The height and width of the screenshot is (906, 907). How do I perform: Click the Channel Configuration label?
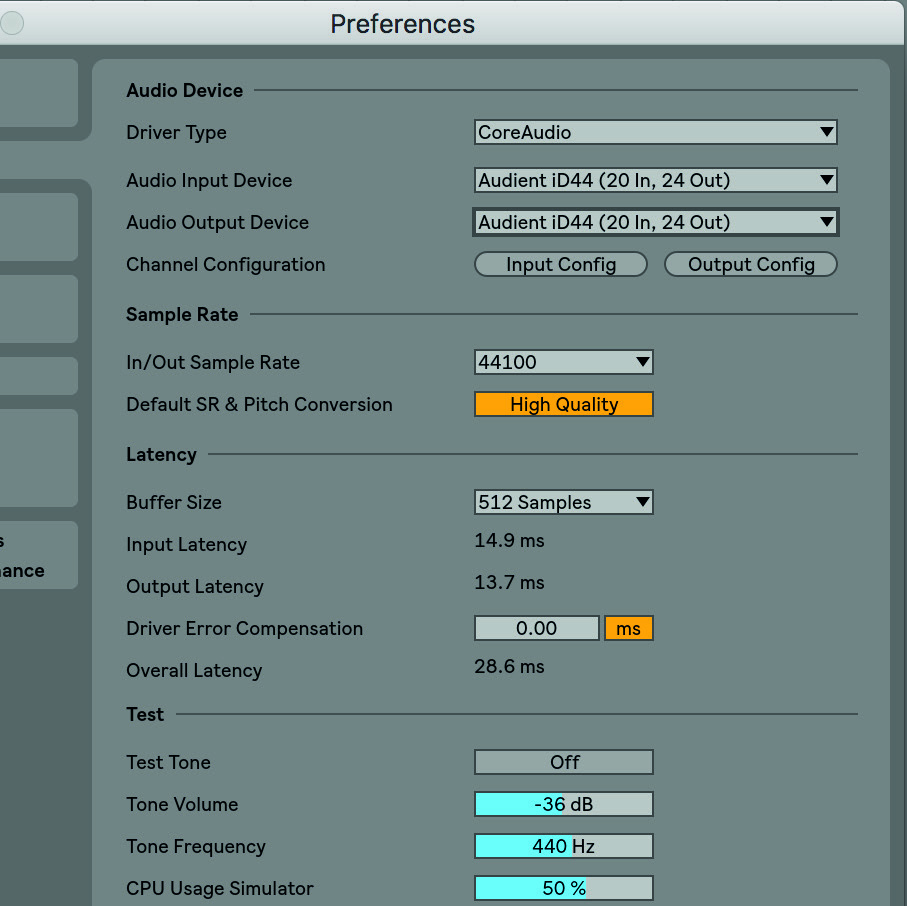coord(226,265)
